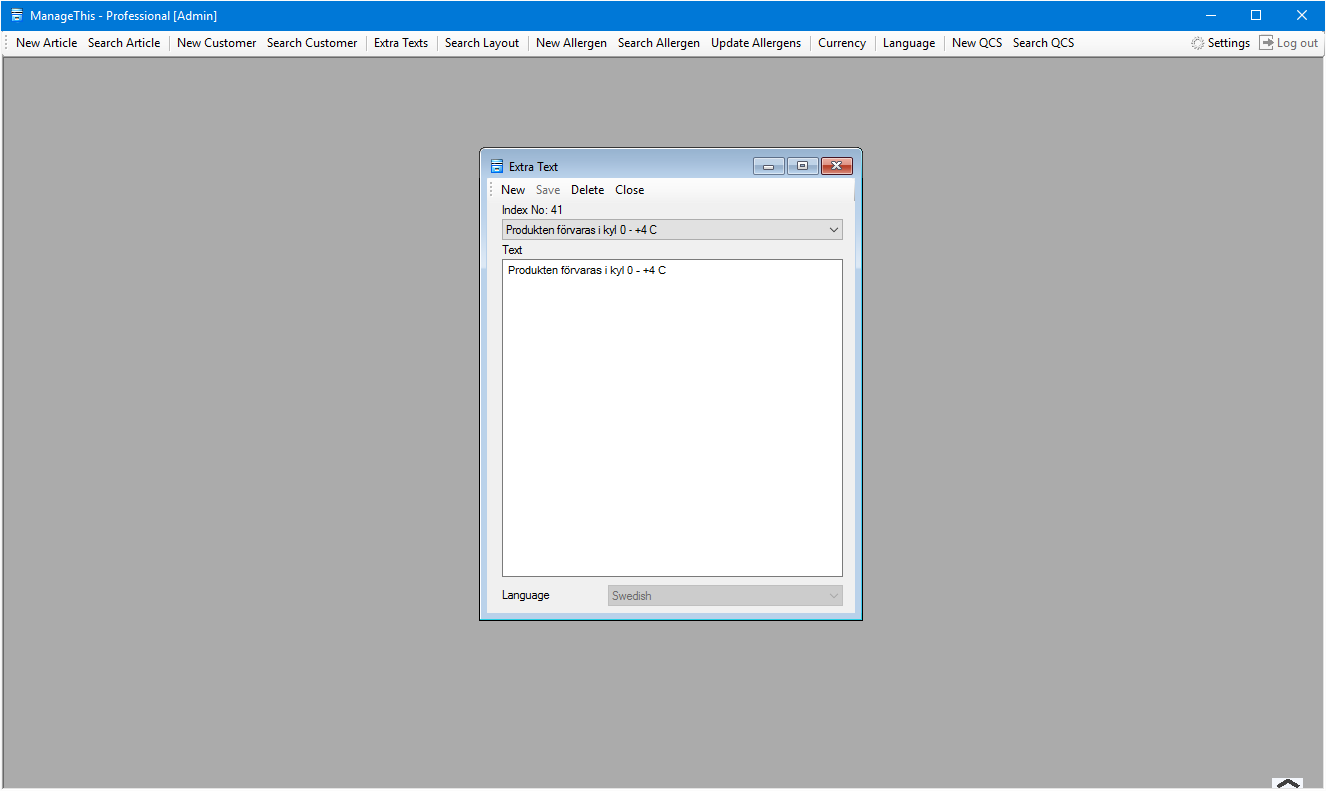Image resolution: width=1326 pixels, height=791 pixels.
Task: Click the Extra Text window title icon
Action: (496, 167)
